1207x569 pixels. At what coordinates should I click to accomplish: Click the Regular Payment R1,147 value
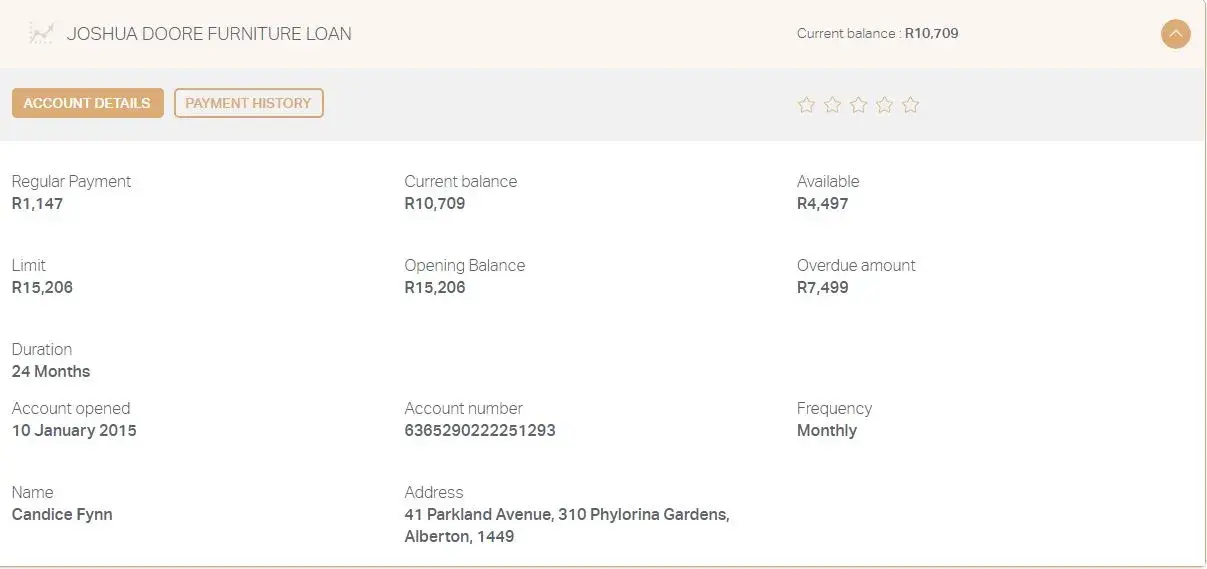(37, 204)
